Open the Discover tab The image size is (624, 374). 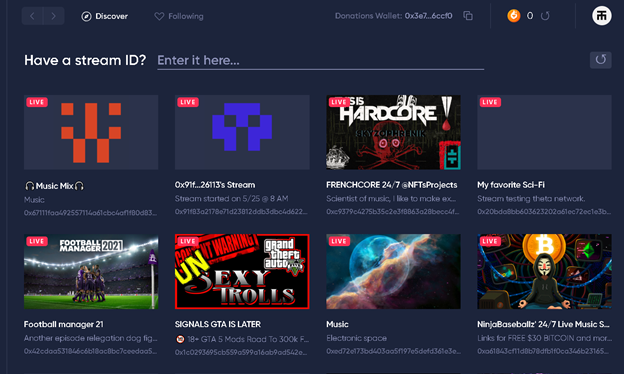tap(105, 16)
